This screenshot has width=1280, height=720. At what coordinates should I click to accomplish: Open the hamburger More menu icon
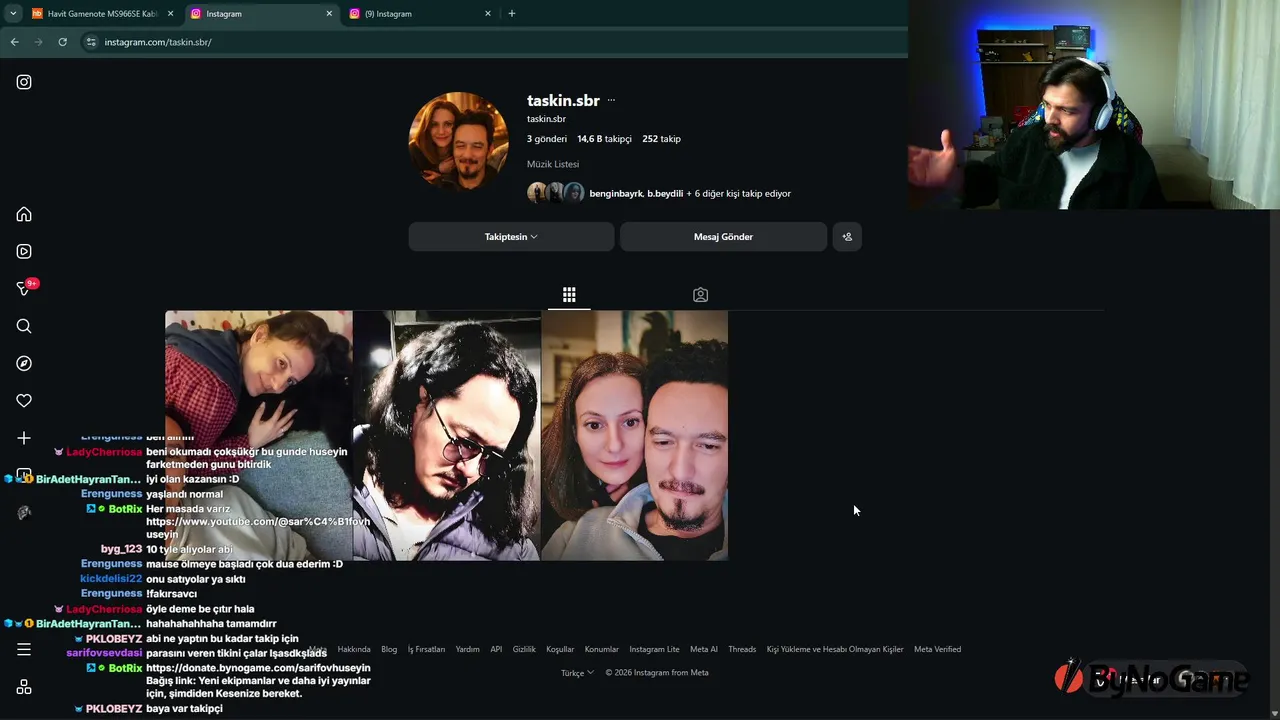click(x=24, y=650)
